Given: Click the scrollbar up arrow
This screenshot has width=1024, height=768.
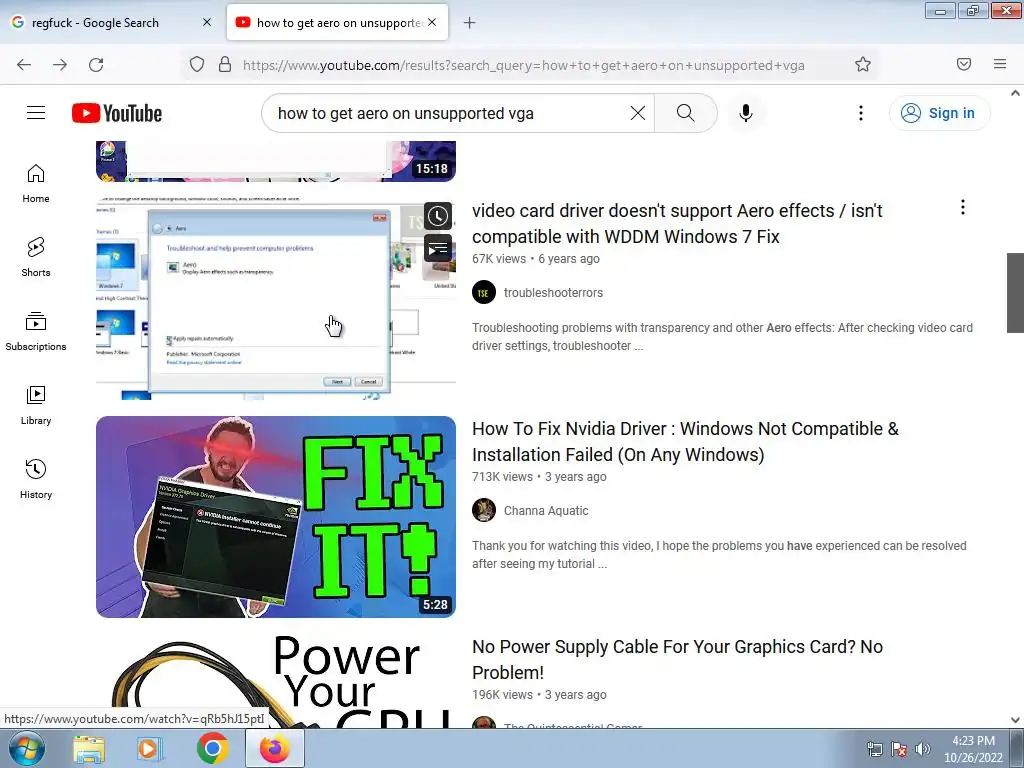Looking at the screenshot, I should click(x=1015, y=93).
